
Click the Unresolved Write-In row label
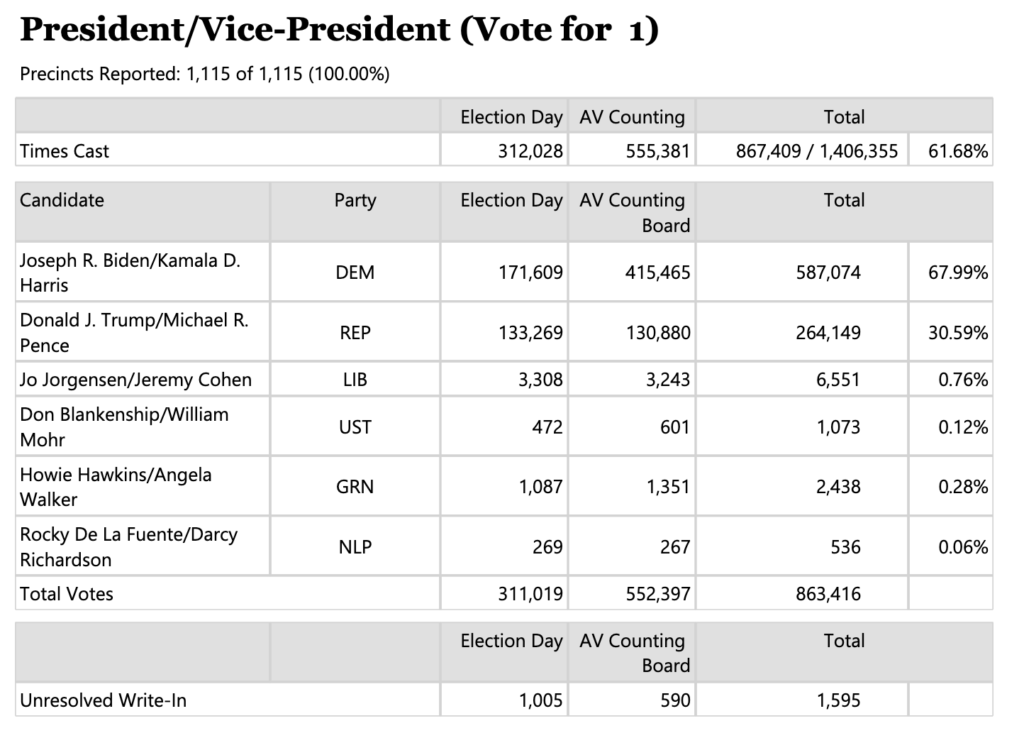(x=103, y=701)
